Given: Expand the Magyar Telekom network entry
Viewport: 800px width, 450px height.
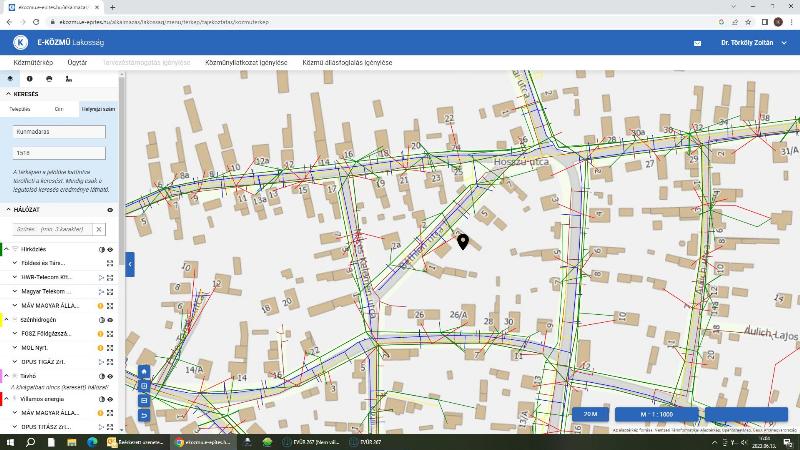Looking at the screenshot, I should coord(15,291).
